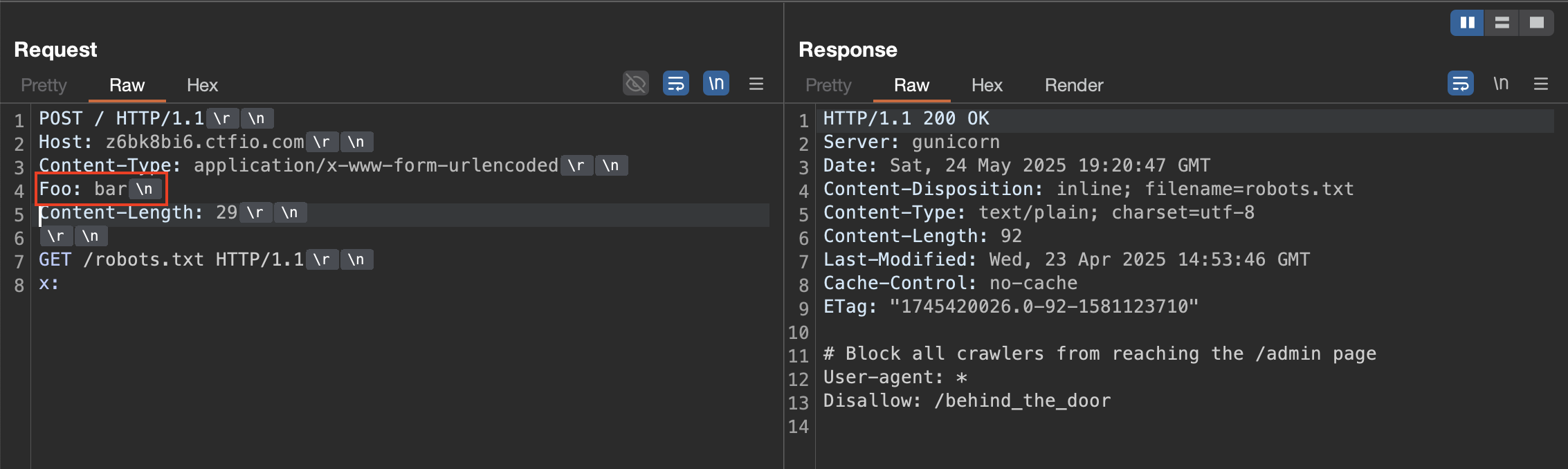Image resolution: width=1568 pixels, height=469 pixels.
Task: Click the \n marker after 'Foo: bar'
Action: coord(145,189)
